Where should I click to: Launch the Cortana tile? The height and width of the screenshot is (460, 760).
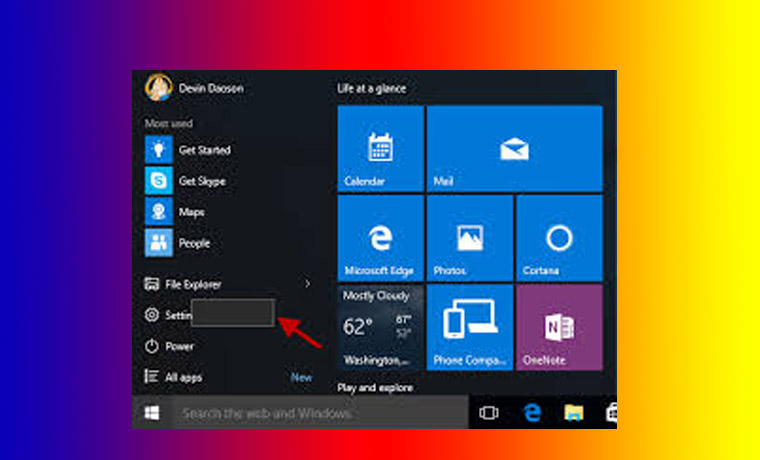(558, 237)
